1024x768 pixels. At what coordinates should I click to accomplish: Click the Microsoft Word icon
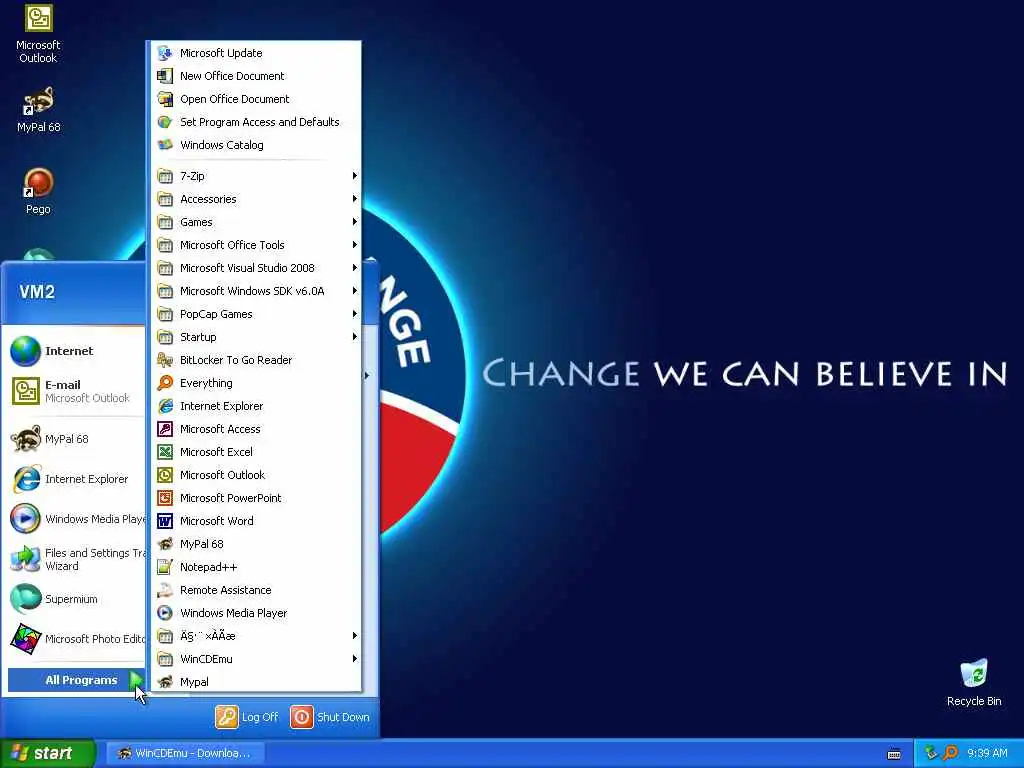pos(165,521)
